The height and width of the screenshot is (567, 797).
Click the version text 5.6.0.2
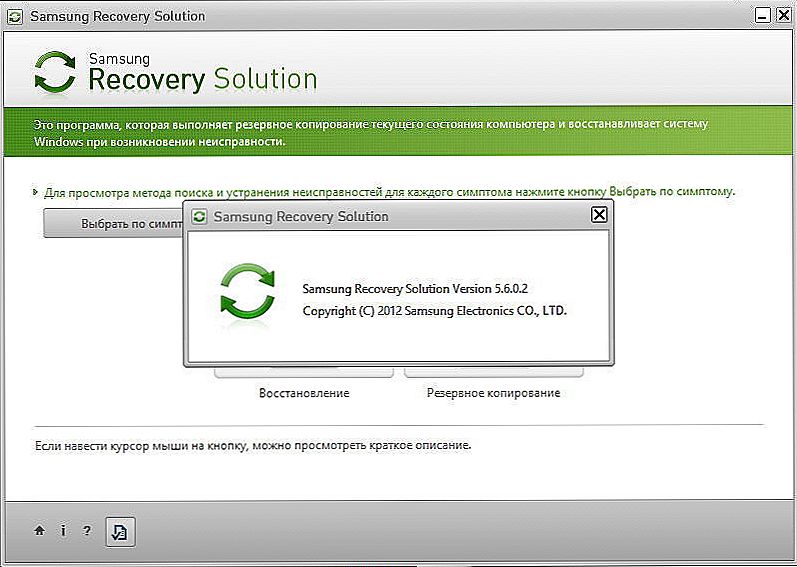pos(415,289)
